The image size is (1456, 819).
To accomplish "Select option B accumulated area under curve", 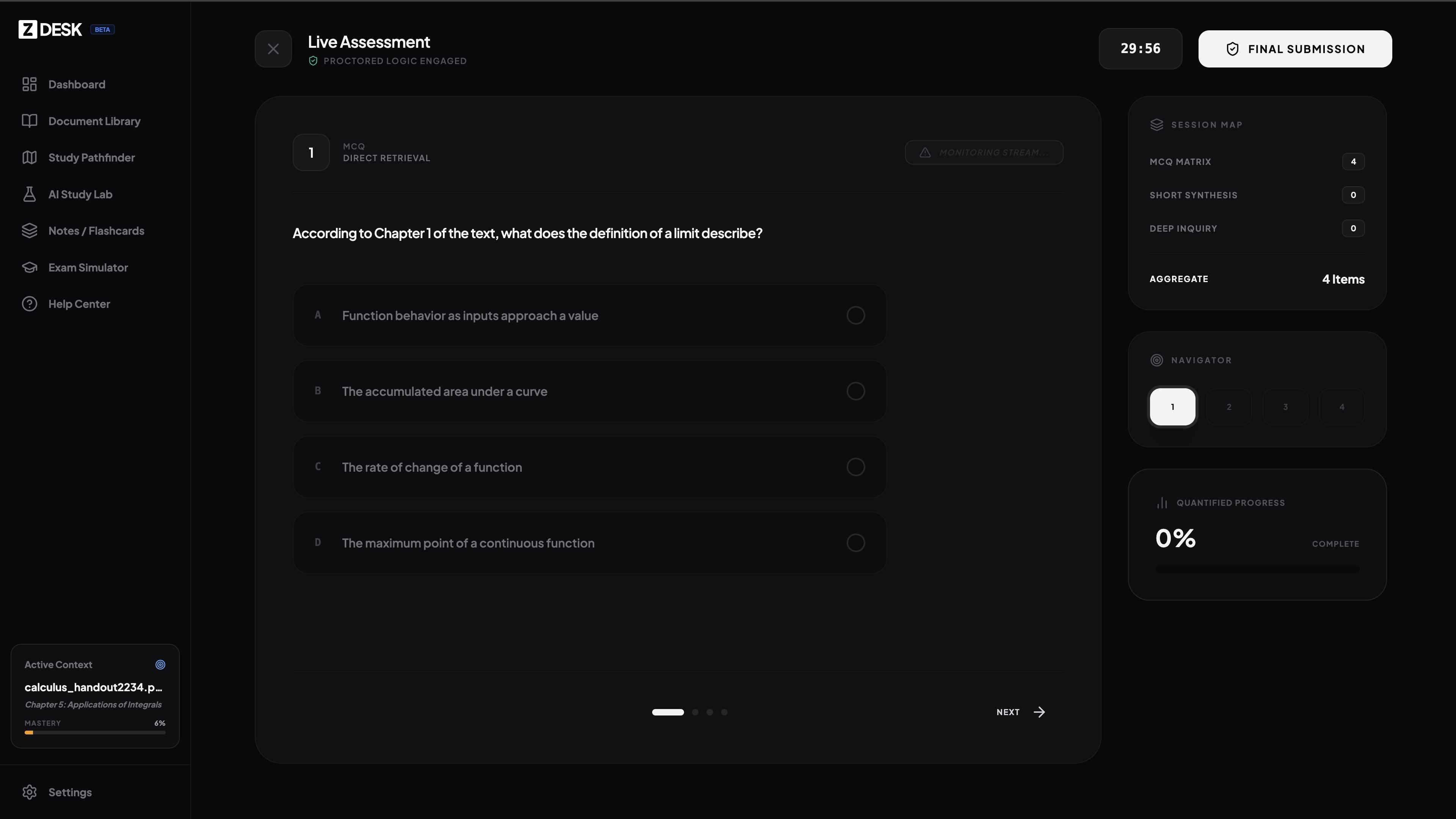I will click(x=855, y=391).
